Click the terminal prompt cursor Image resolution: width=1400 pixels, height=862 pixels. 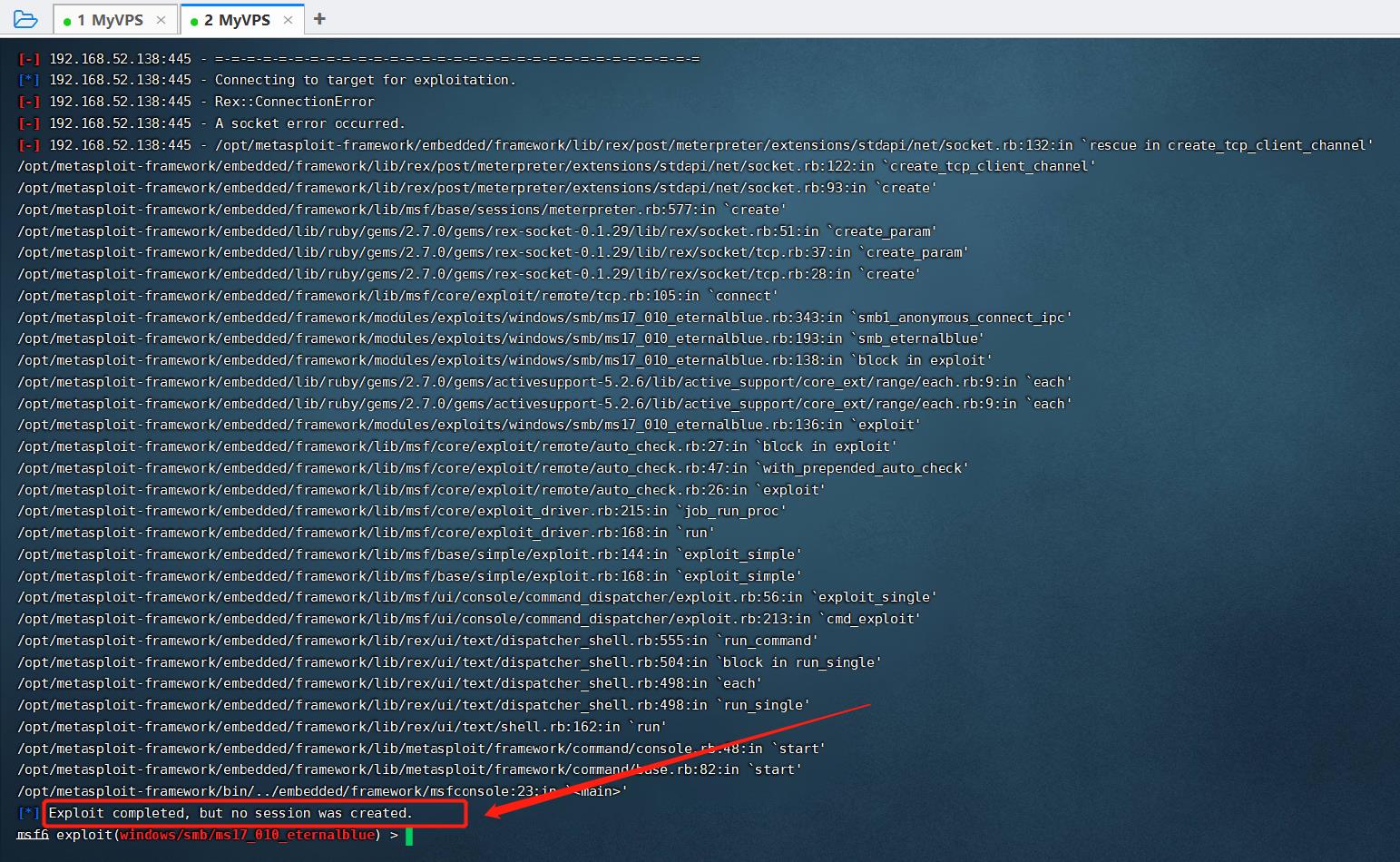409,835
